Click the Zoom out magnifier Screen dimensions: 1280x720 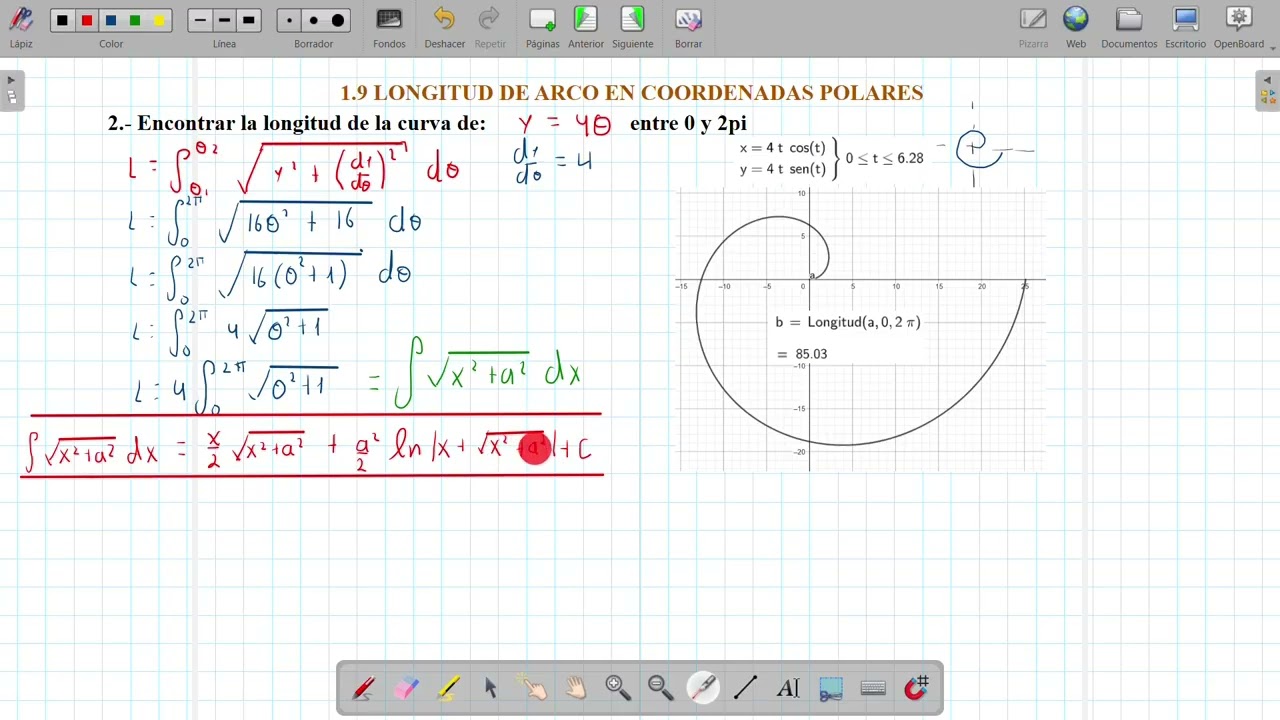coord(660,688)
